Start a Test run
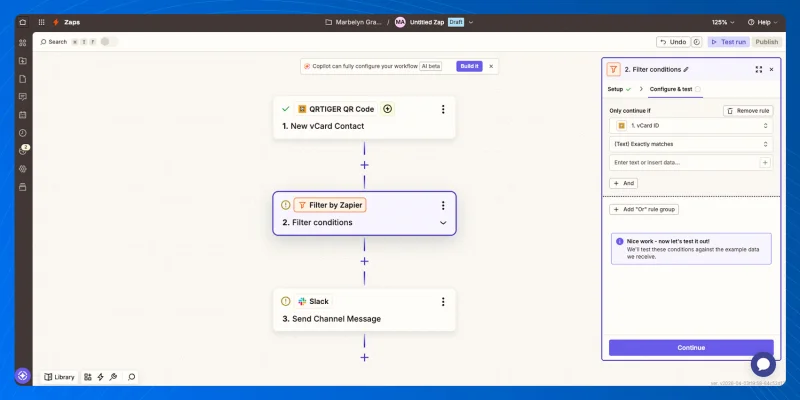 pos(729,42)
